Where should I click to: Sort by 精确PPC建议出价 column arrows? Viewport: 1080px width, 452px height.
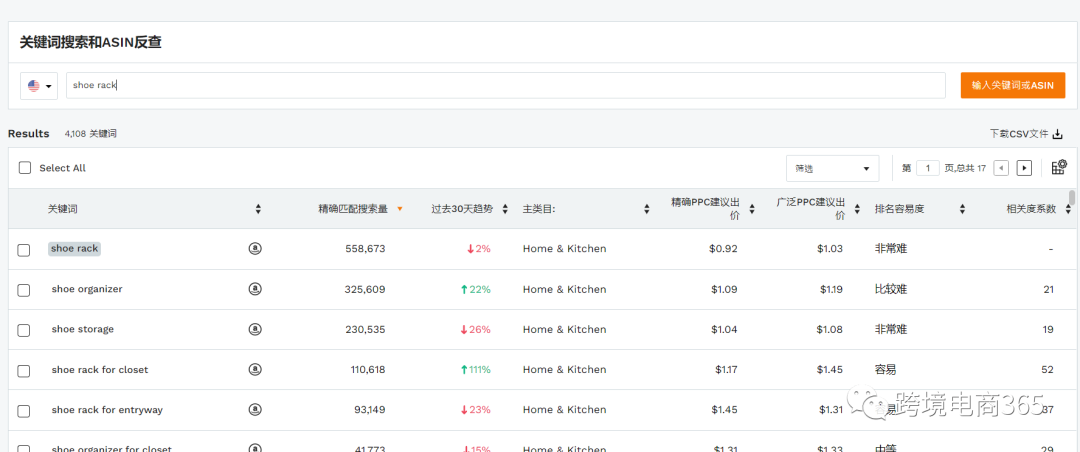(751, 209)
